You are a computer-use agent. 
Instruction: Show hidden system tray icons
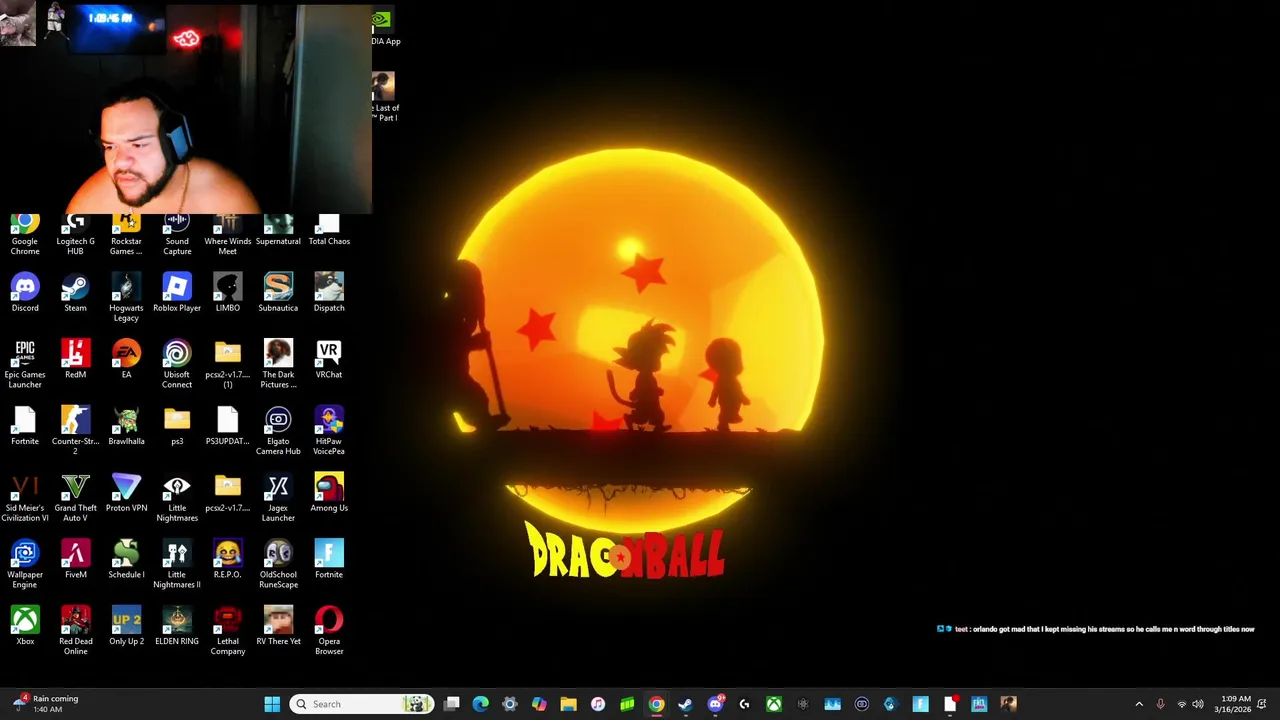pos(1139,704)
